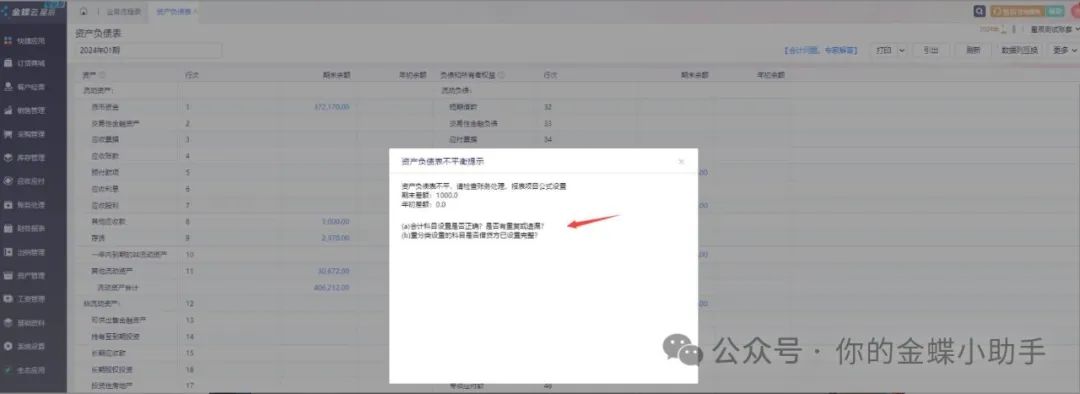
Task: Expand the 打印 dropdown arrow
Action: (x=901, y=50)
